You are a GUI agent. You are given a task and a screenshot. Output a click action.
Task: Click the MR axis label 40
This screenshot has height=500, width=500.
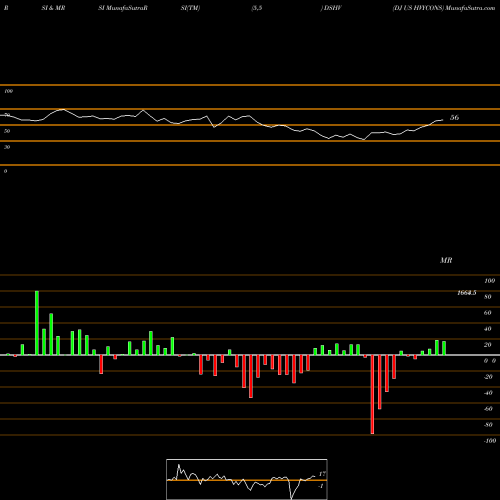point(488,329)
